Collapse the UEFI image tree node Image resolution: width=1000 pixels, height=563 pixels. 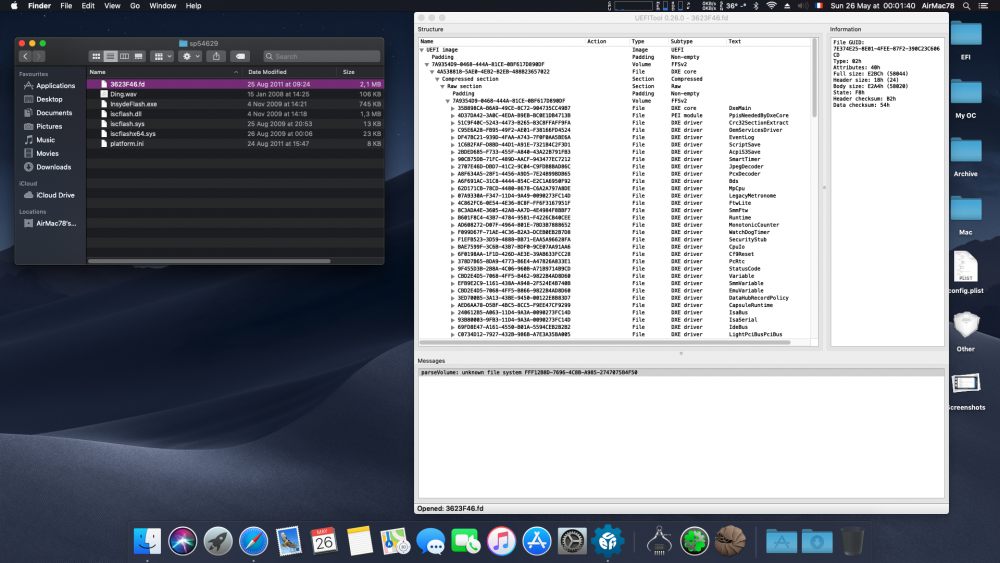(422, 50)
